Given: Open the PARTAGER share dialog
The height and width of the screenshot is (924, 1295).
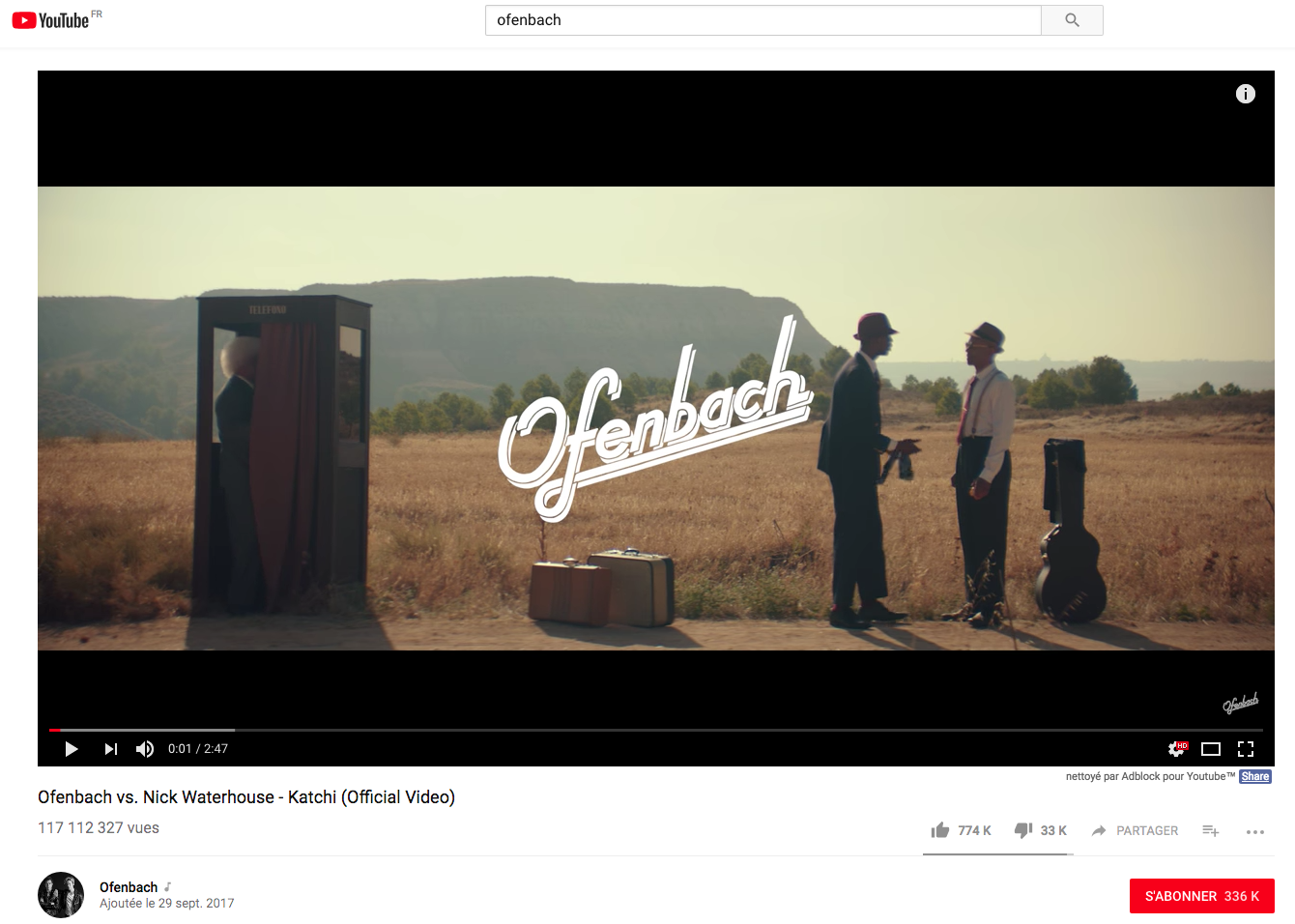Looking at the screenshot, I should click(x=1135, y=830).
